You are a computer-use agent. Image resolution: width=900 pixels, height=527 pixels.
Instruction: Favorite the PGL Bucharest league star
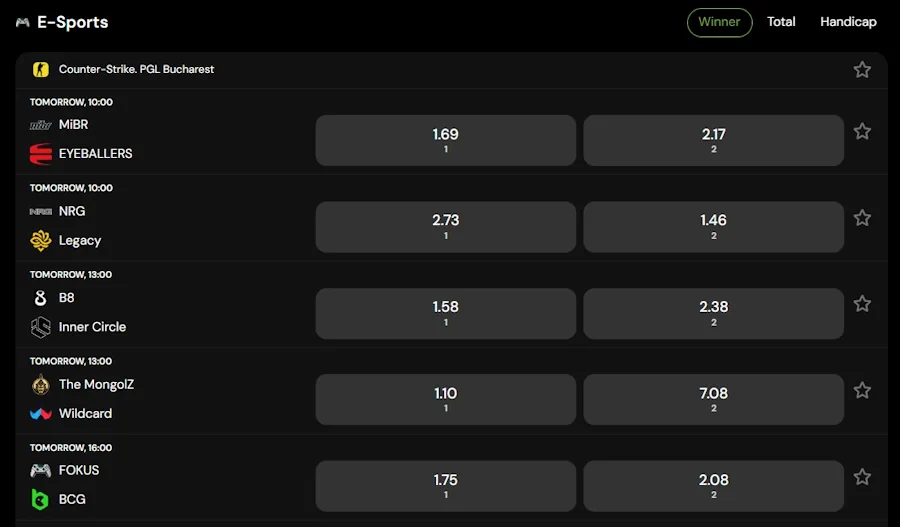click(x=862, y=70)
